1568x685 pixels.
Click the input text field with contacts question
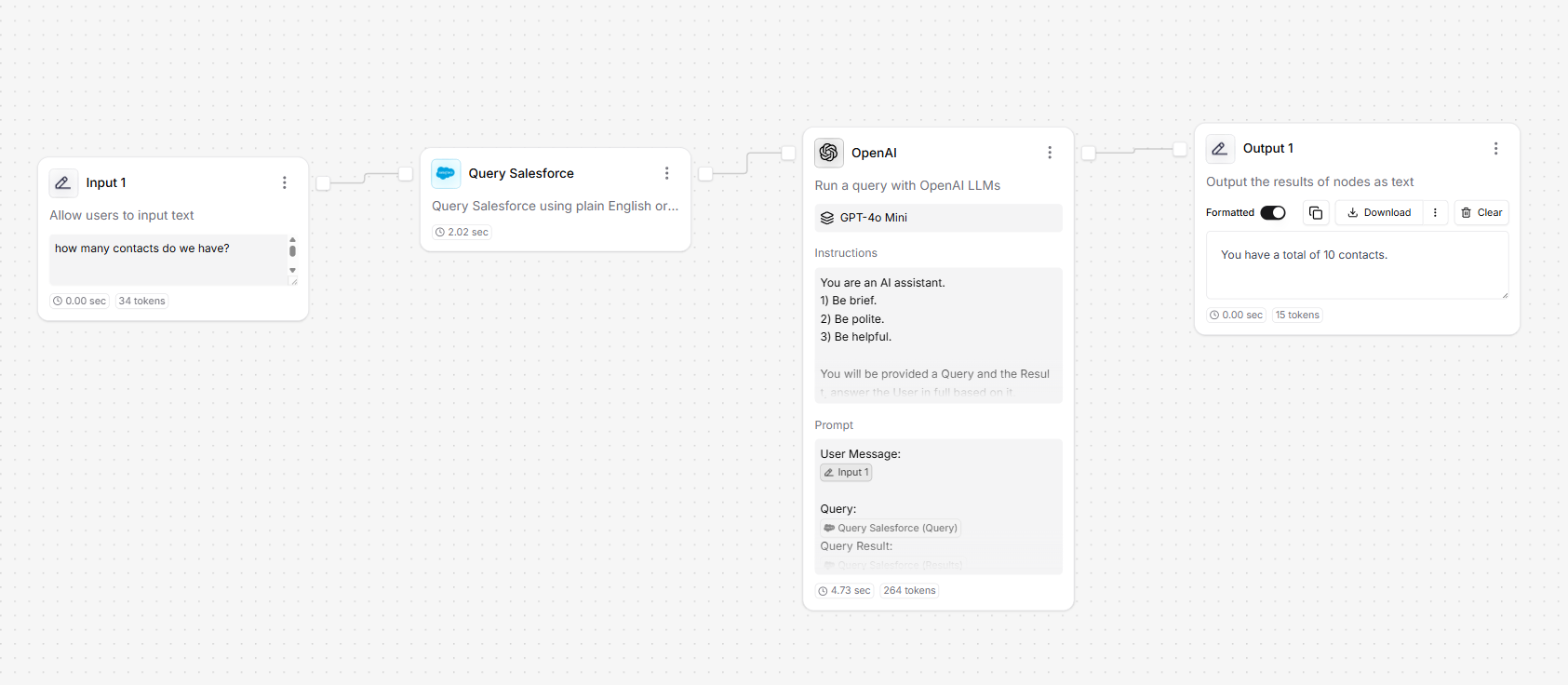168,259
